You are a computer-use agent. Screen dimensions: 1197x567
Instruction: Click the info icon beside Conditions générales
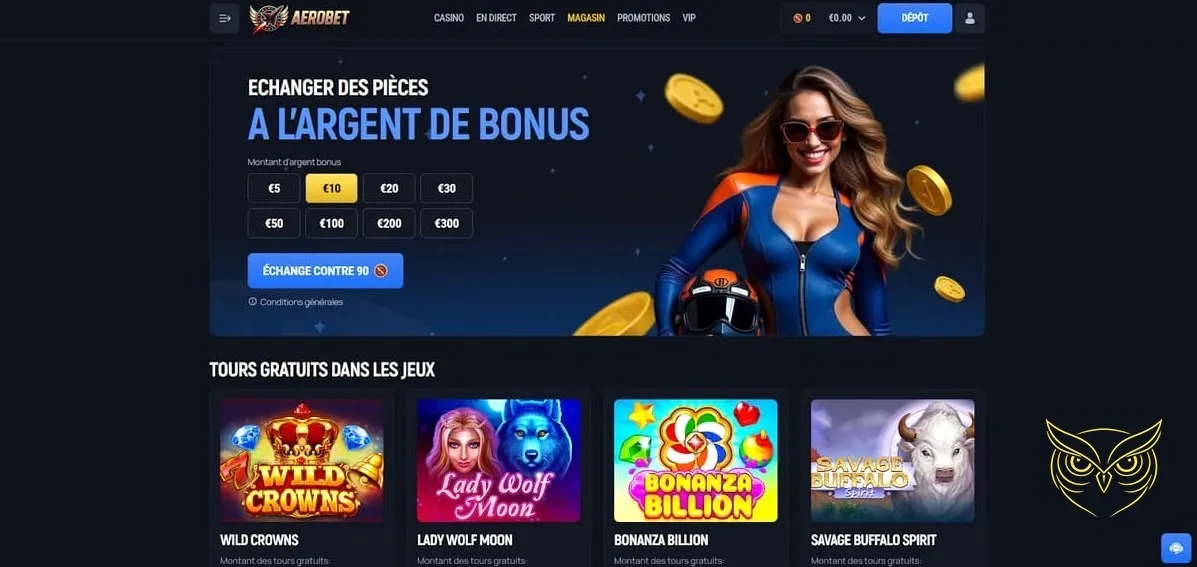[x=253, y=301]
